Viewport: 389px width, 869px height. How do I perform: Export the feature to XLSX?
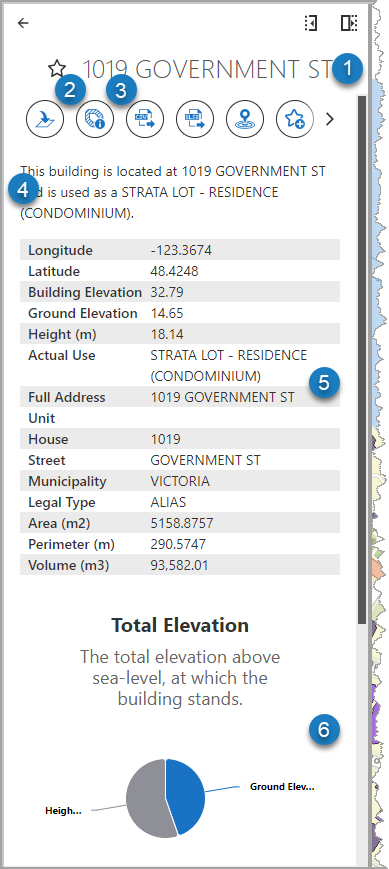[195, 119]
